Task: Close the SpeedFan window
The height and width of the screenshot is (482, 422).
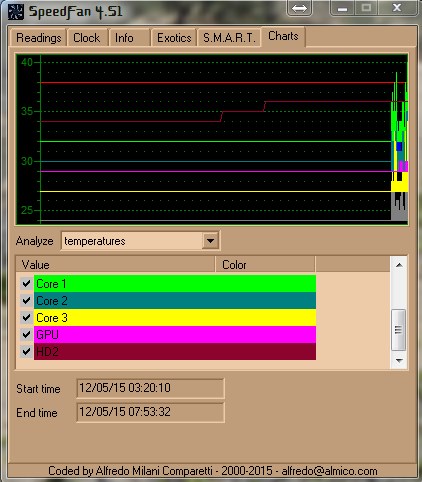Action: pos(397,8)
